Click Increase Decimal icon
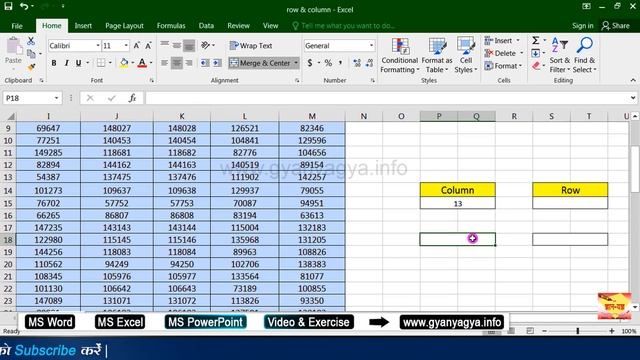This screenshot has width=640, height=360. click(357, 63)
